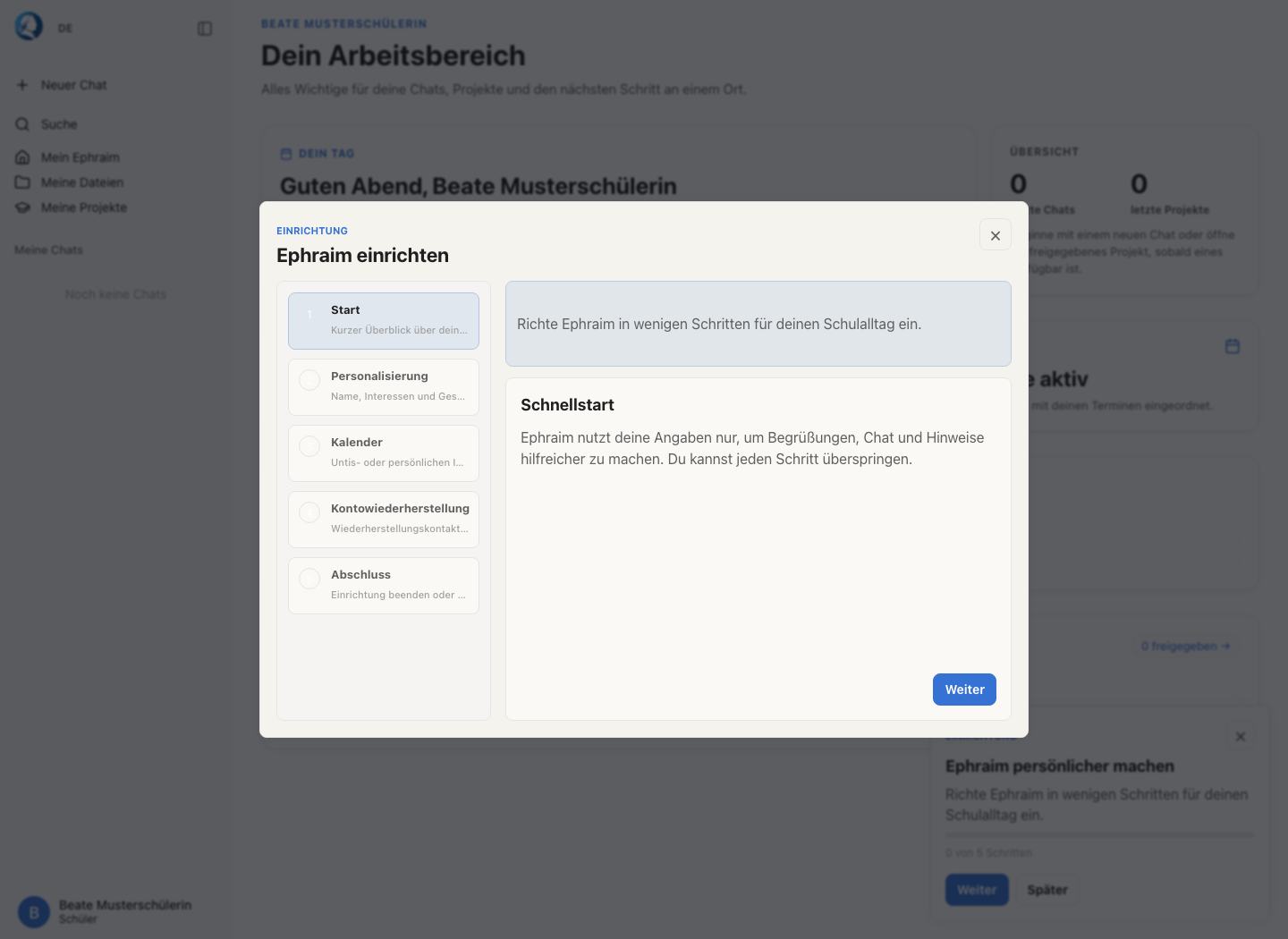The width and height of the screenshot is (1288, 939).
Task: Click the Noch keine Chats text
Action: [x=115, y=294]
